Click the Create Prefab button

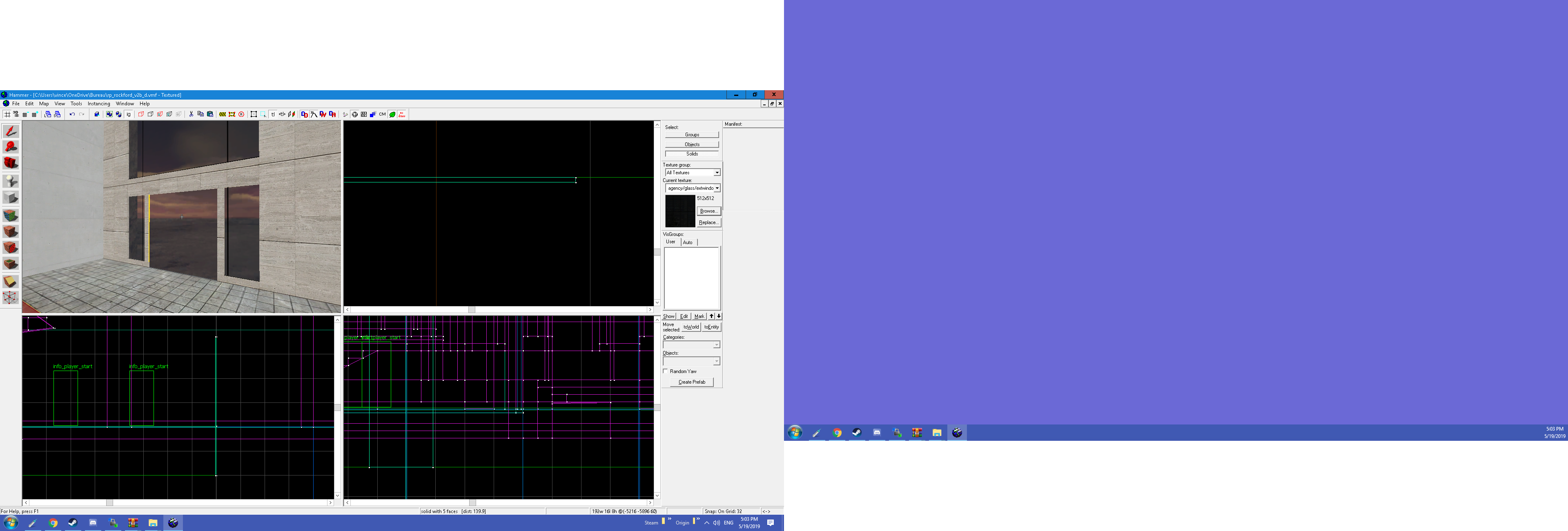pos(692,382)
